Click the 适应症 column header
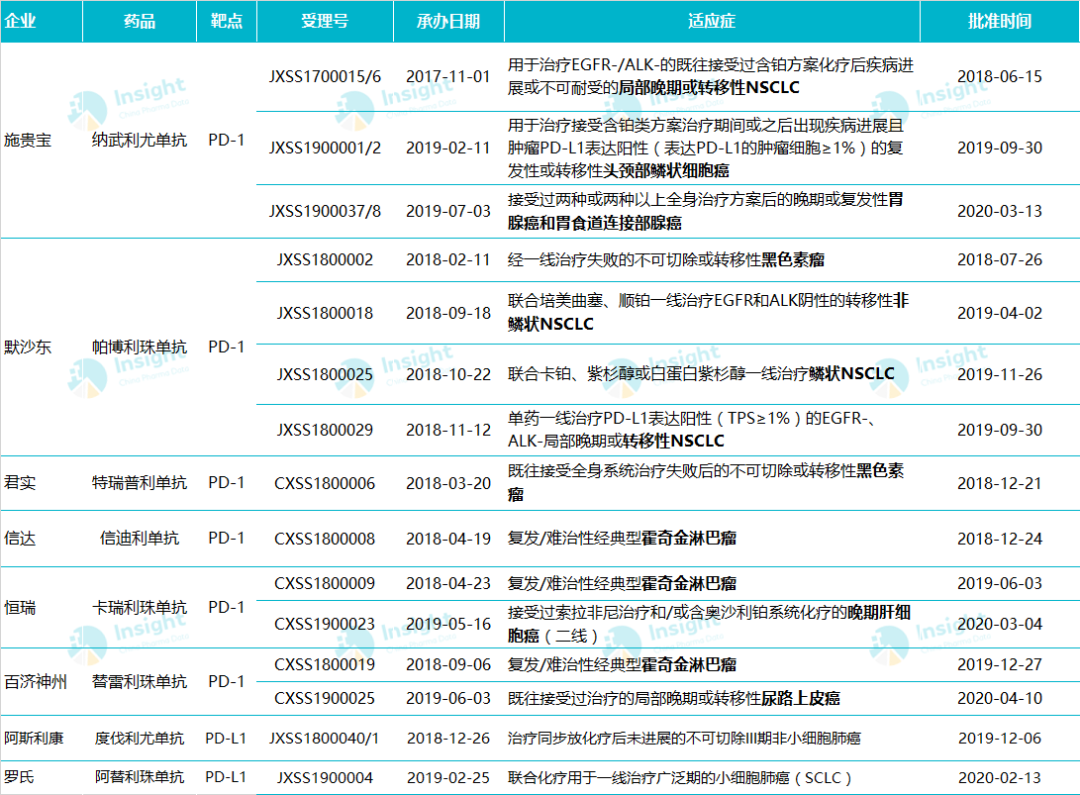1080x795 pixels. pos(712,21)
